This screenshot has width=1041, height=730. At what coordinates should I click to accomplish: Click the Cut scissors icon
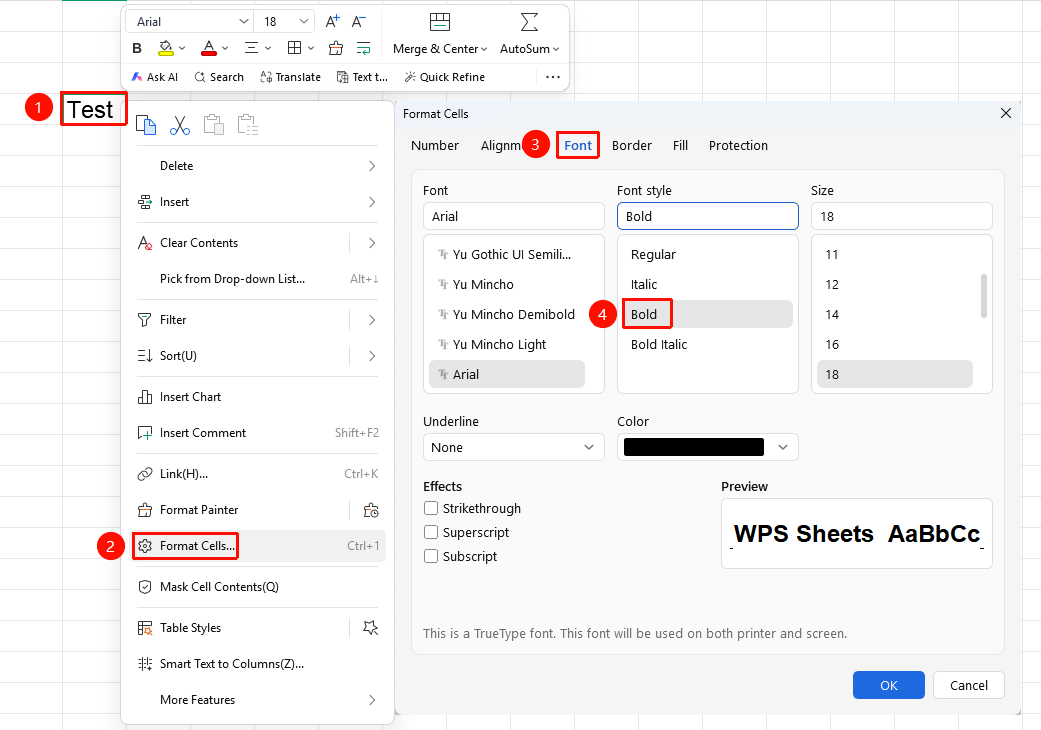pos(180,125)
